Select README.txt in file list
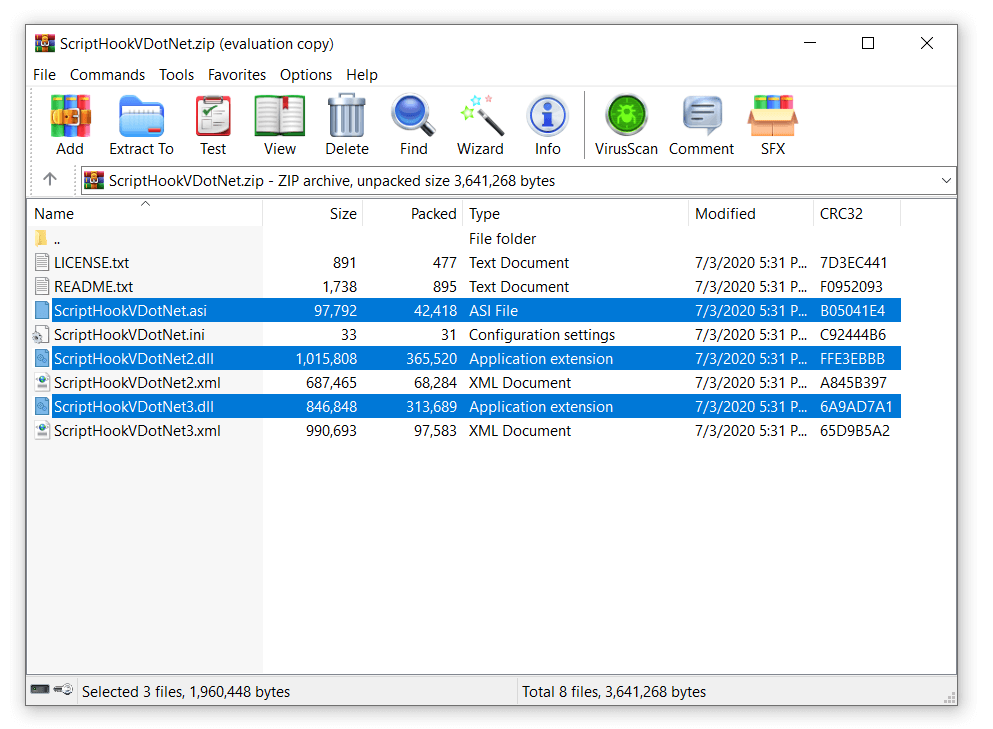The height and width of the screenshot is (729, 993). [x=93, y=287]
